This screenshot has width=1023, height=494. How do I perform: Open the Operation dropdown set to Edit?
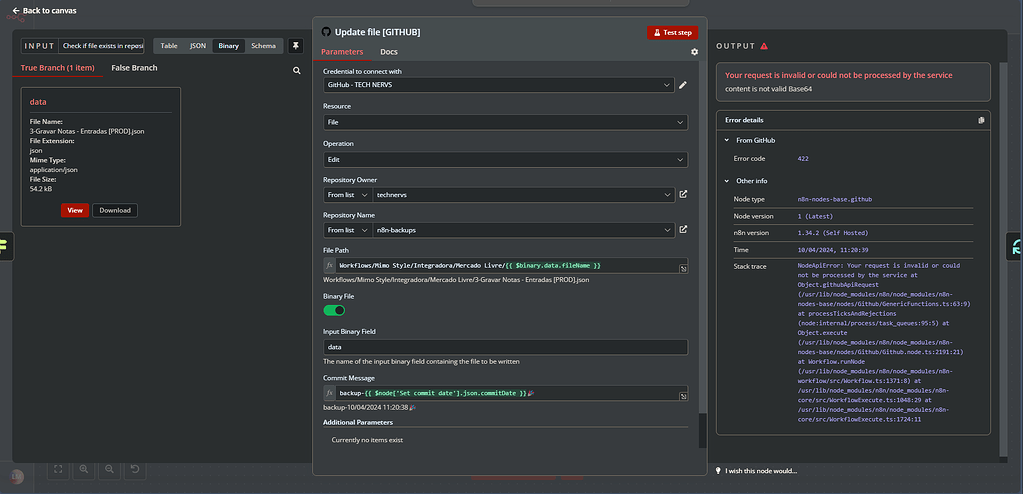pos(504,159)
